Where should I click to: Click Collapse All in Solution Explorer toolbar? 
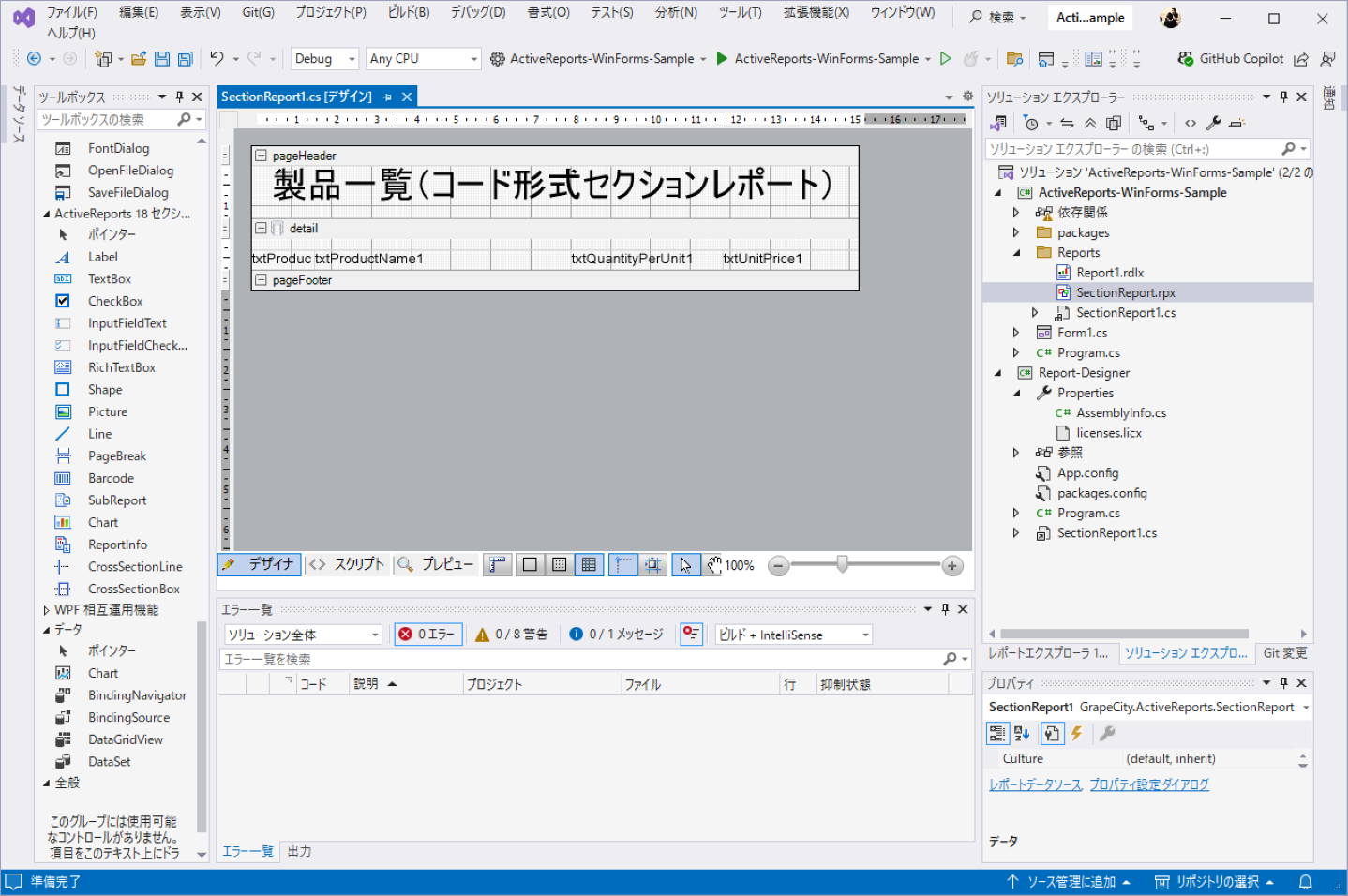[1090, 124]
